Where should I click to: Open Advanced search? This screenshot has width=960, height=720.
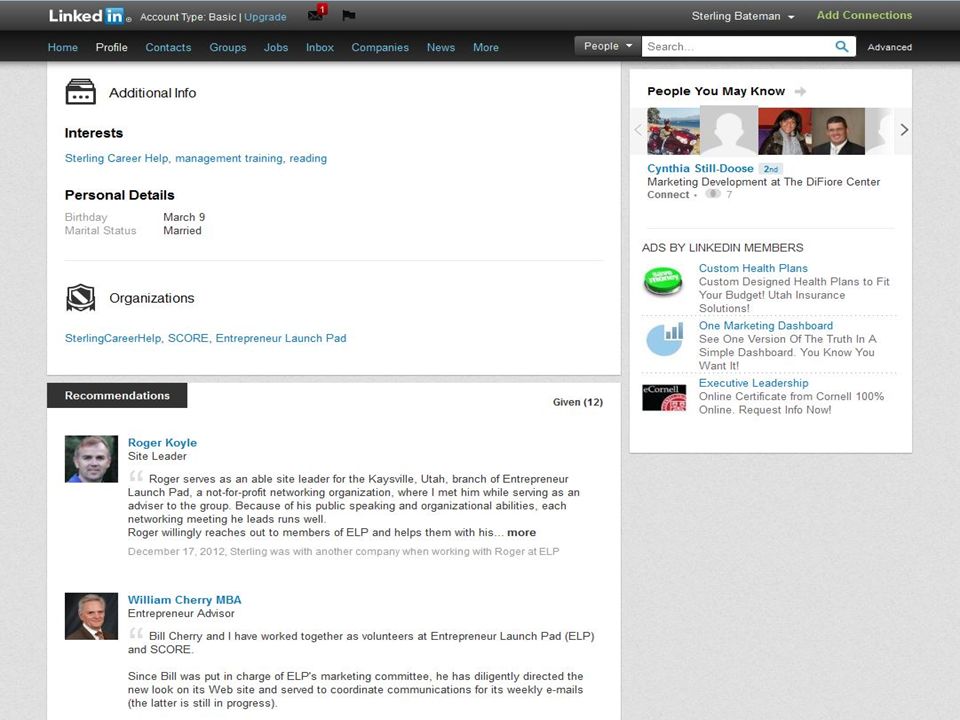889,47
